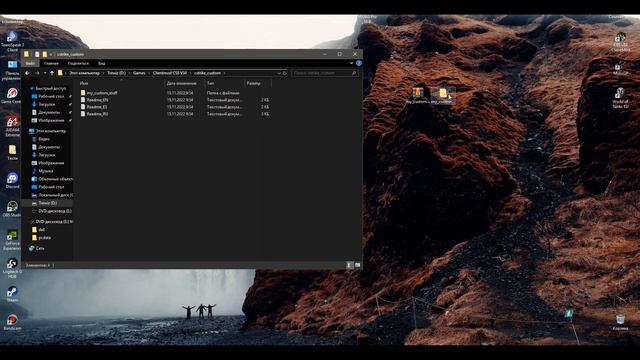The height and width of the screenshot is (360, 640).
Task: Open the OBS Studio desktop icon
Action: (12, 209)
